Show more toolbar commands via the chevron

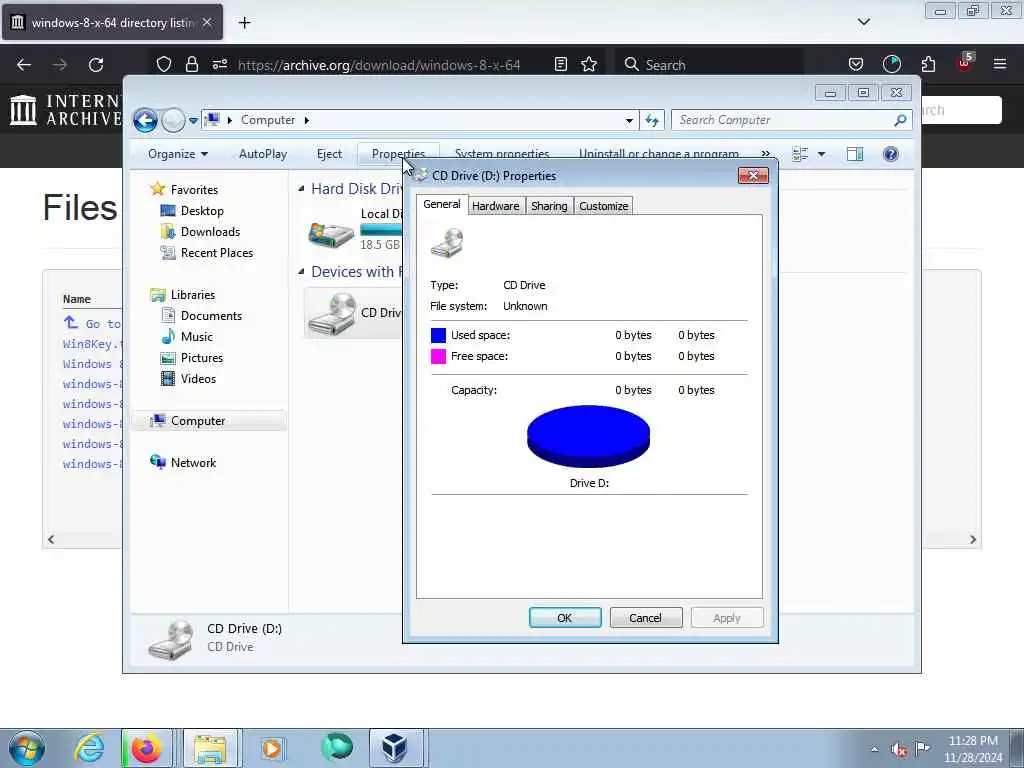[x=765, y=153]
